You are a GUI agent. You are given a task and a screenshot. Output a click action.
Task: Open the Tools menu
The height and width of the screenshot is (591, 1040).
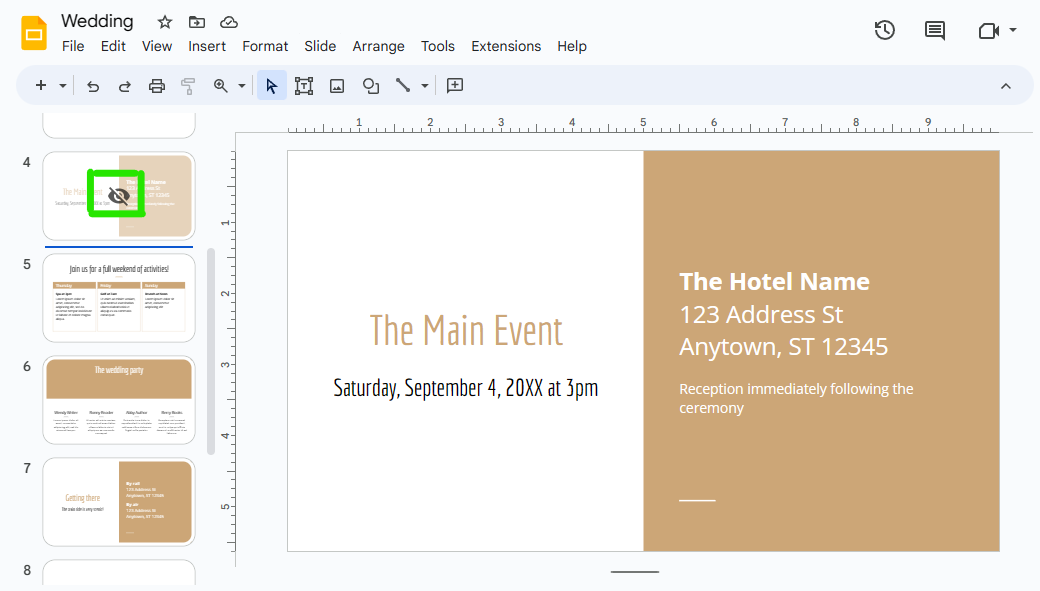(438, 46)
